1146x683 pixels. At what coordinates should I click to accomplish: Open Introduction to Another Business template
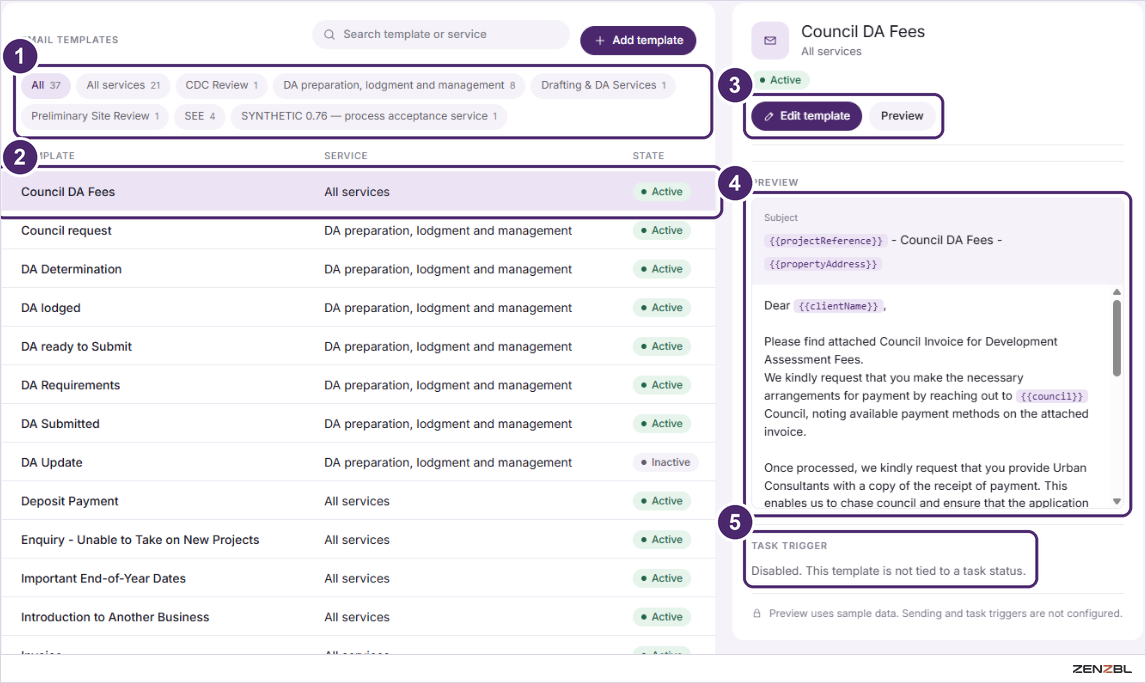[x=358, y=618]
